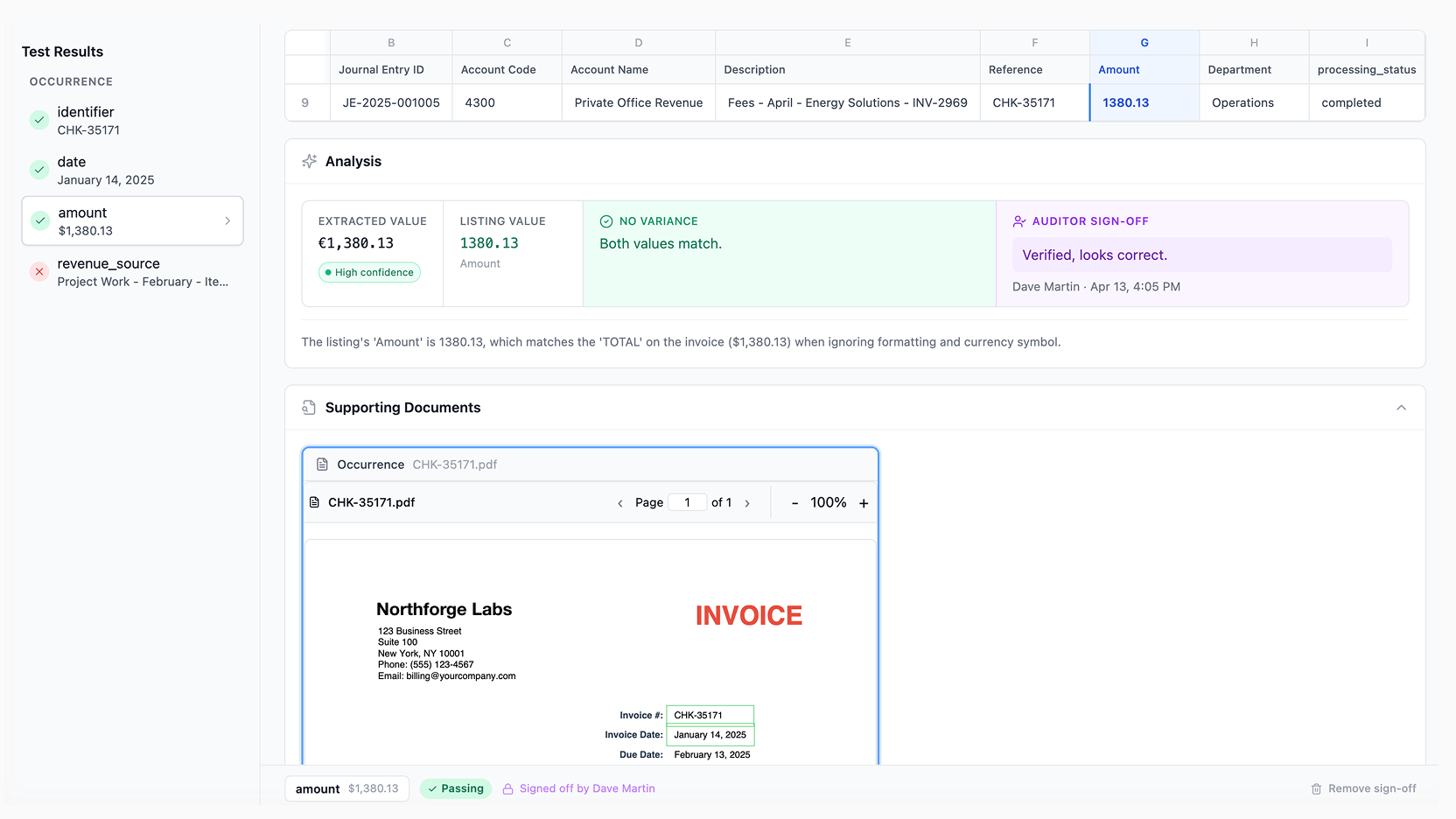Click the Supporting Documents panel icon
This screenshot has height=819, width=1456.
309,408
